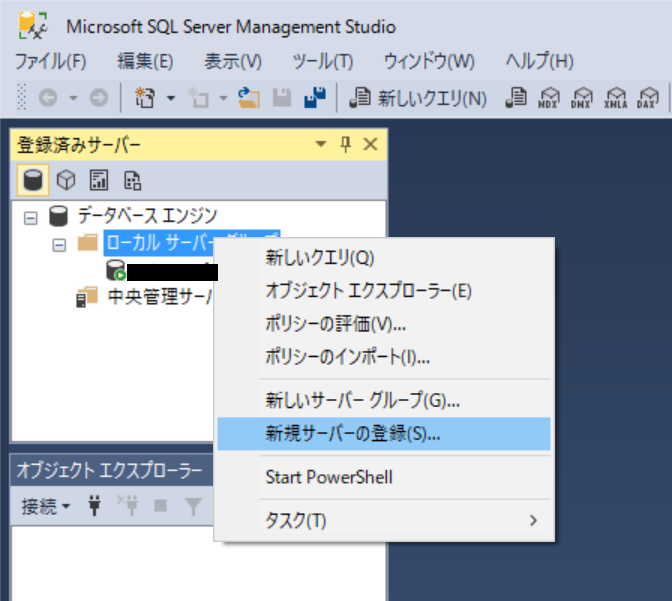
Task: Open the 編集(E) menu
Action: point(145,61)
